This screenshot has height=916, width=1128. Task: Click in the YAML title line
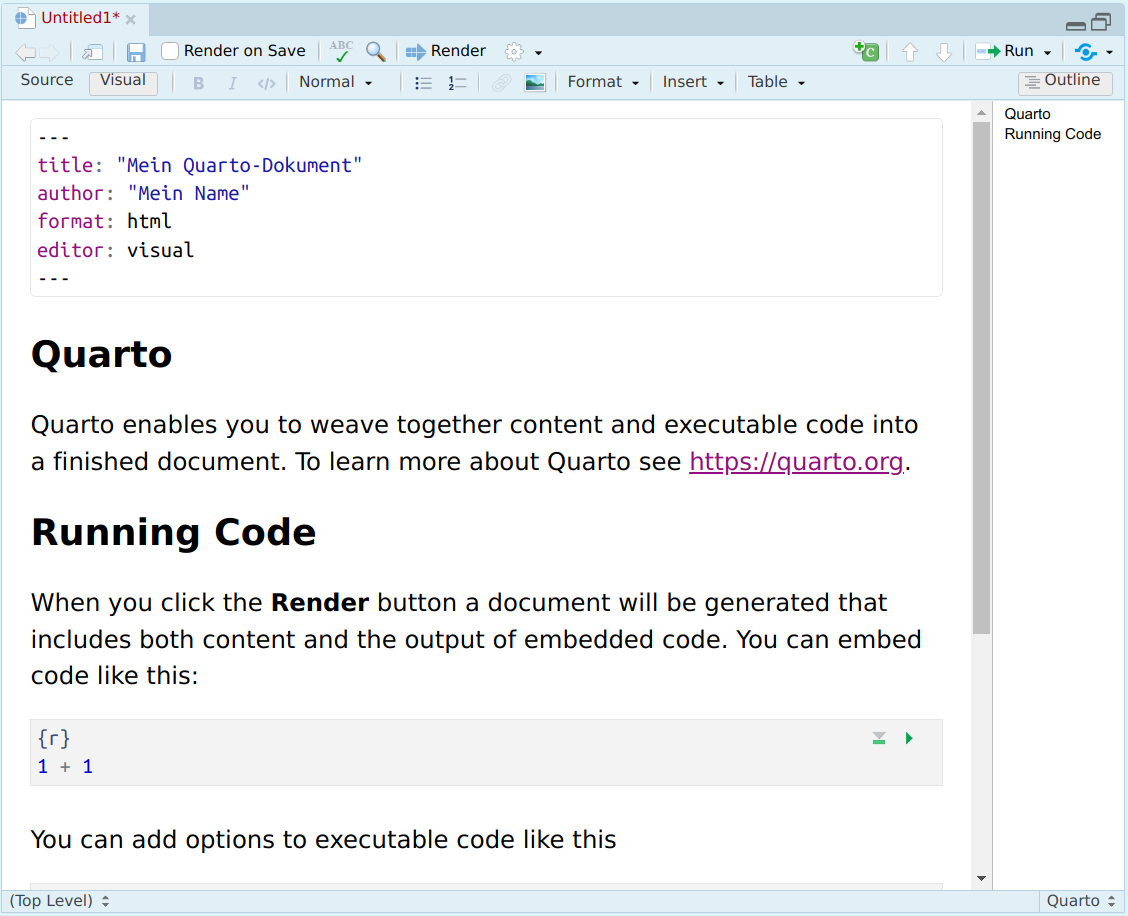pyautogui.click(x=200, y=165)
